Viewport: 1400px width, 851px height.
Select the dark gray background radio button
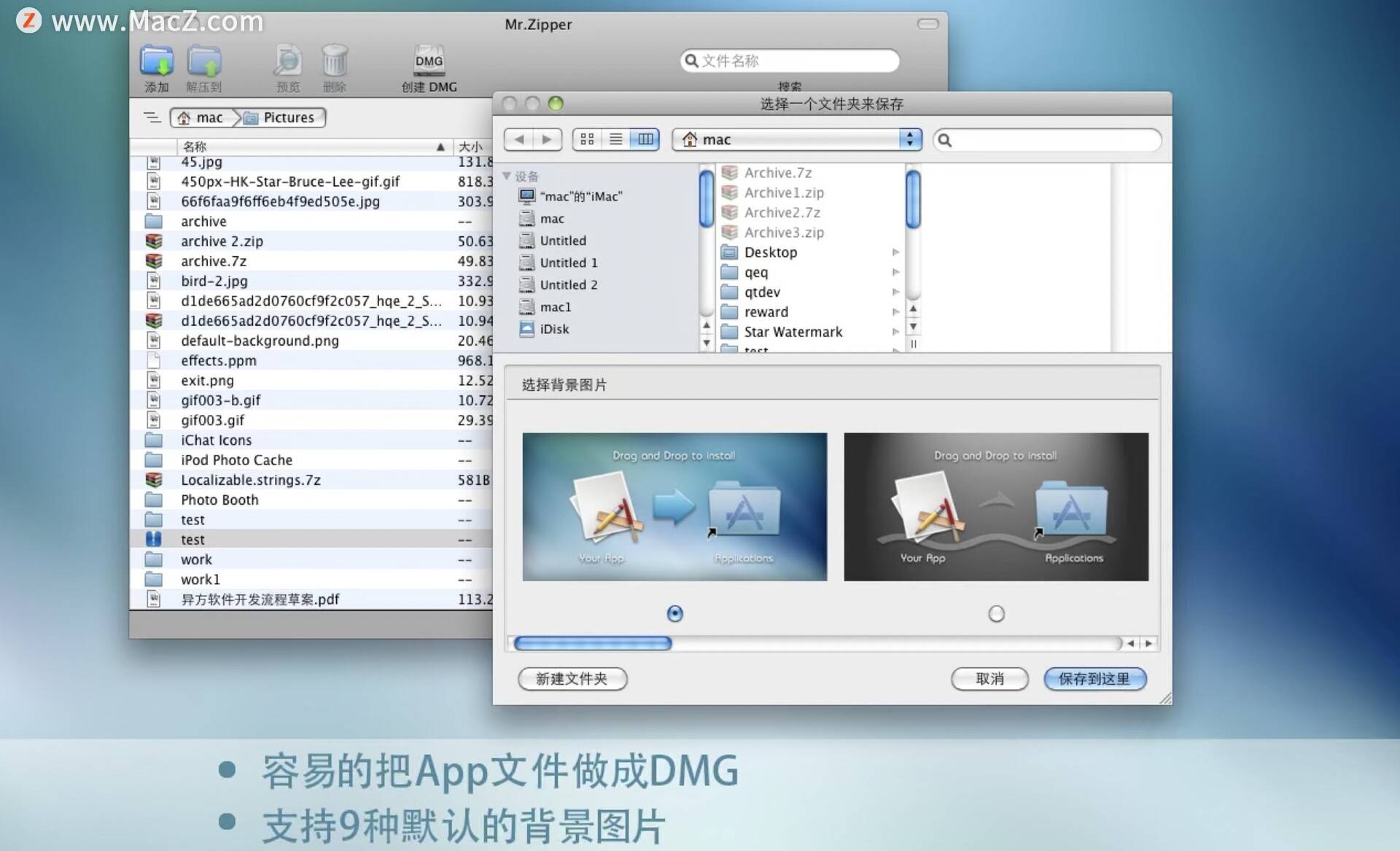[x=996, y=614]
